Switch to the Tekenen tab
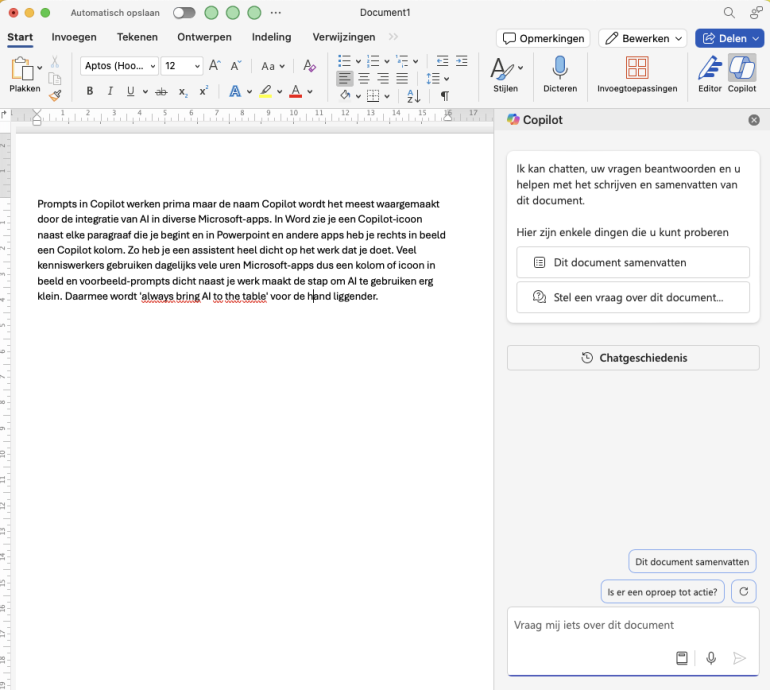This screenshot has height=690, width=770. [x=137, y=37]
